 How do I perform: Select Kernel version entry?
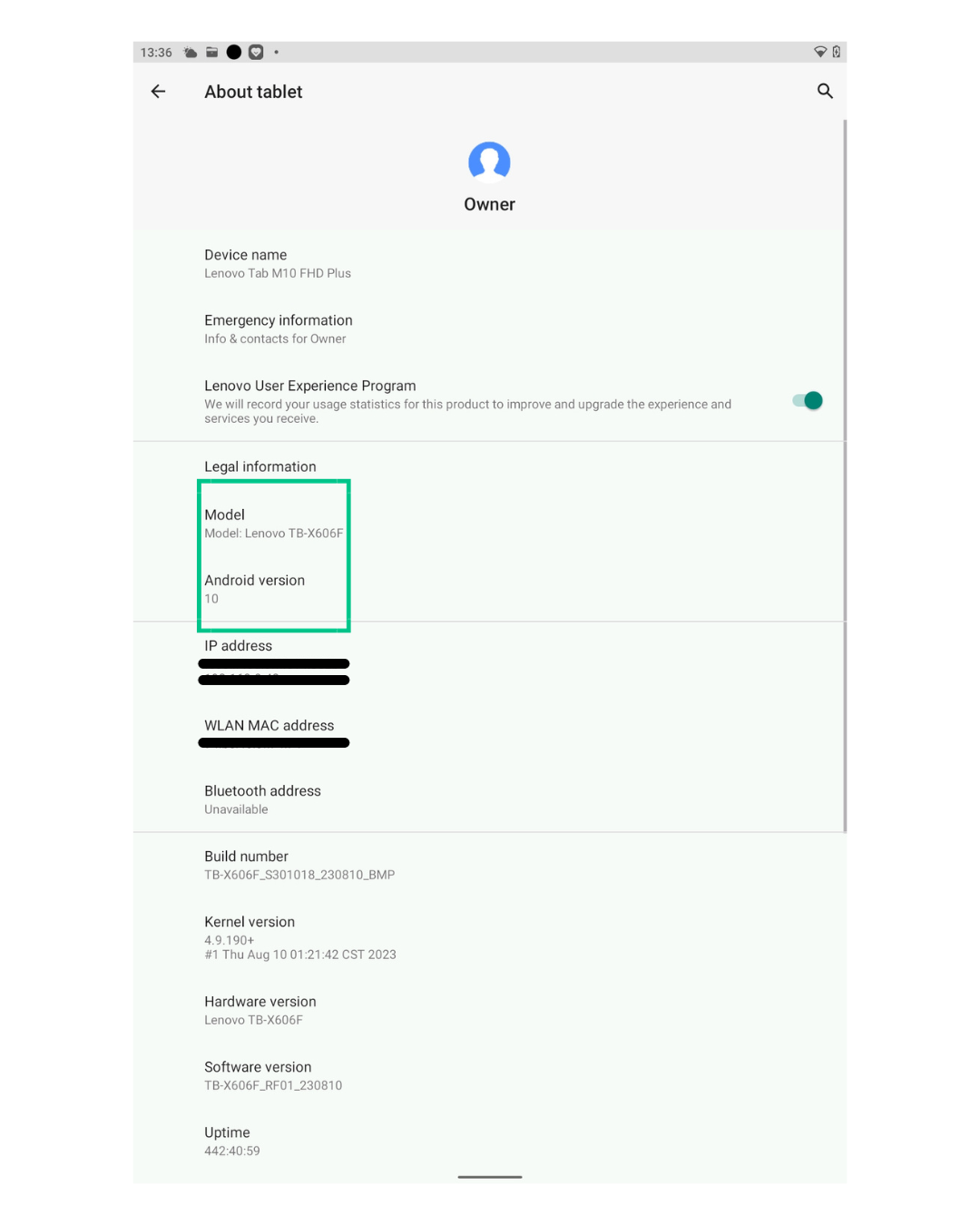[489, 937]
